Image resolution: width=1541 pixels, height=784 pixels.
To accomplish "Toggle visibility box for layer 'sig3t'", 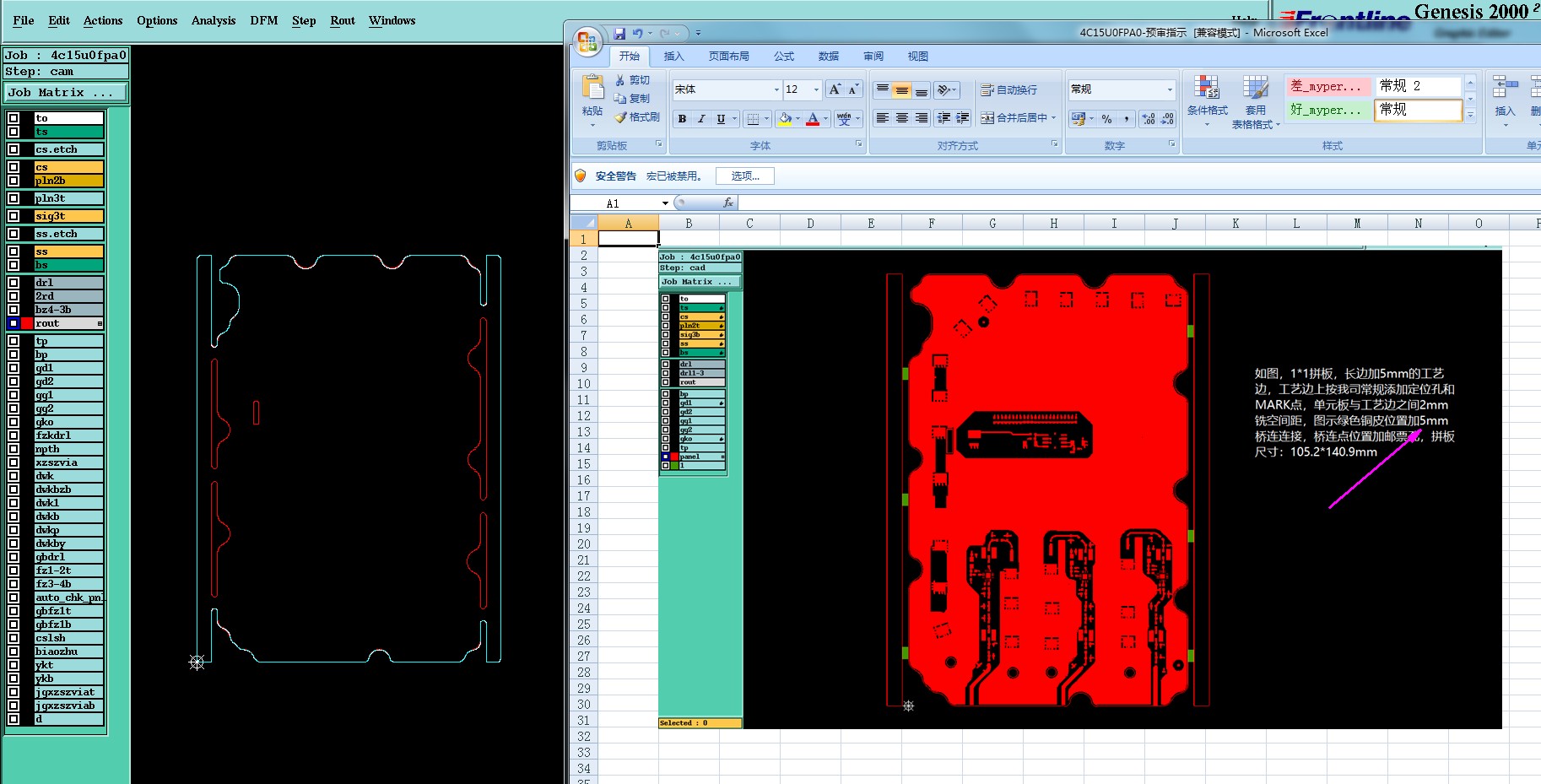I will pos(14,216).
